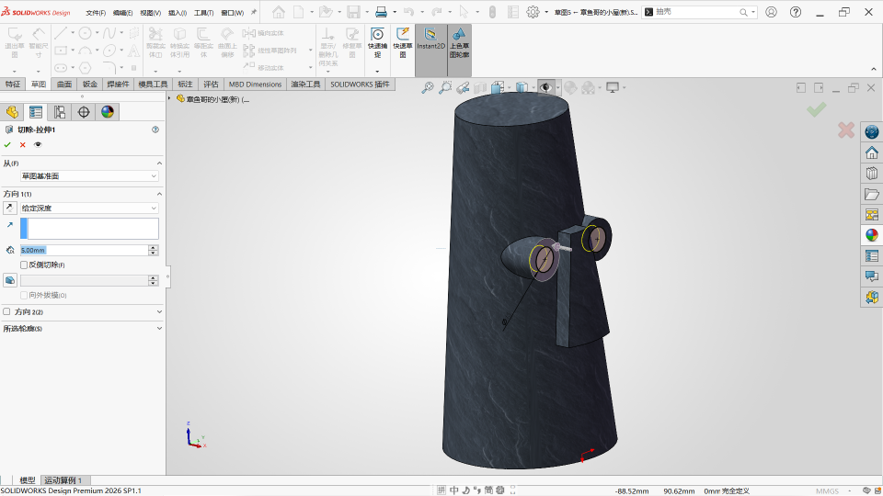Switch to the 钣金 ribbon tab
Viewport: 883px width, 496px height.
pos(90,84)
